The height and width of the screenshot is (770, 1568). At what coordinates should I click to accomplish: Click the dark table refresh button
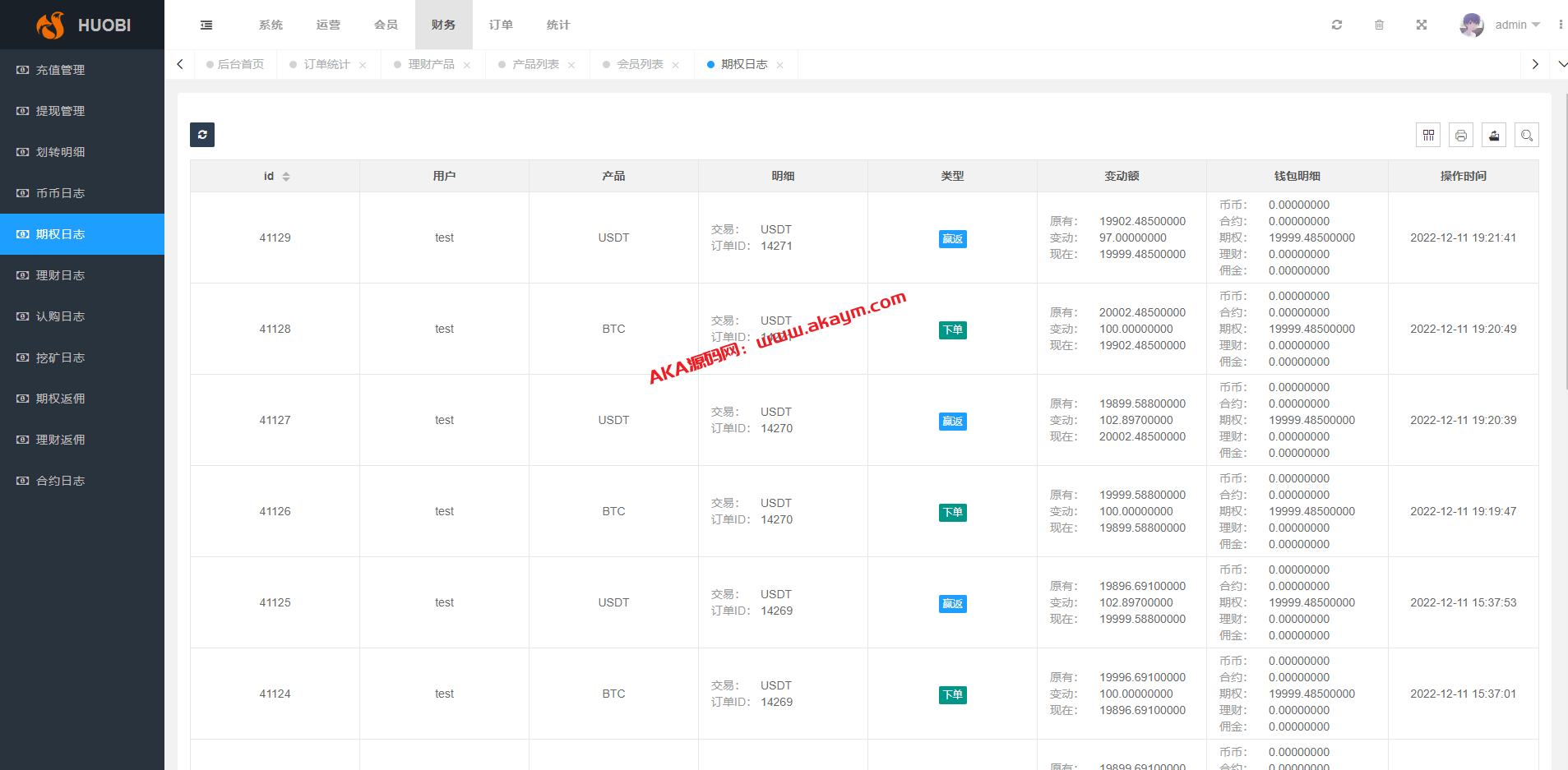(x=202, y=135)
